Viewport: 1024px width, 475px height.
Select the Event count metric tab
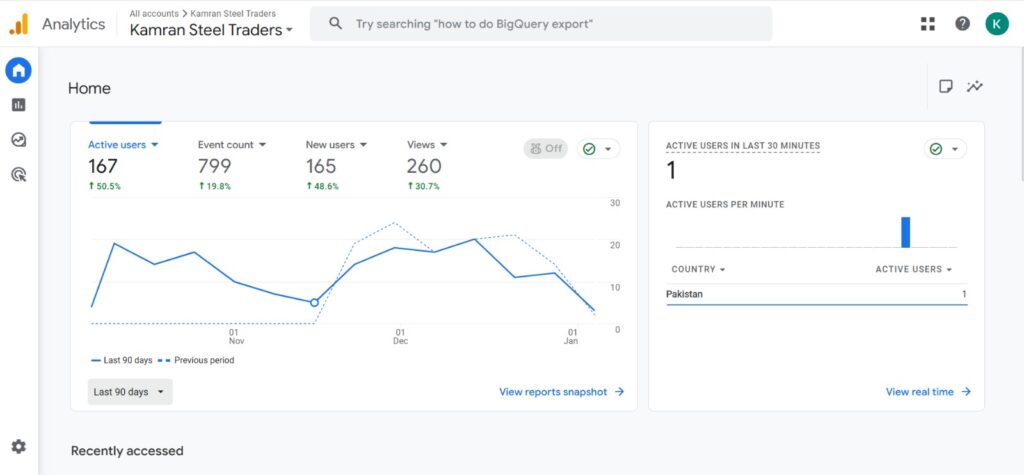click(232, 145)
